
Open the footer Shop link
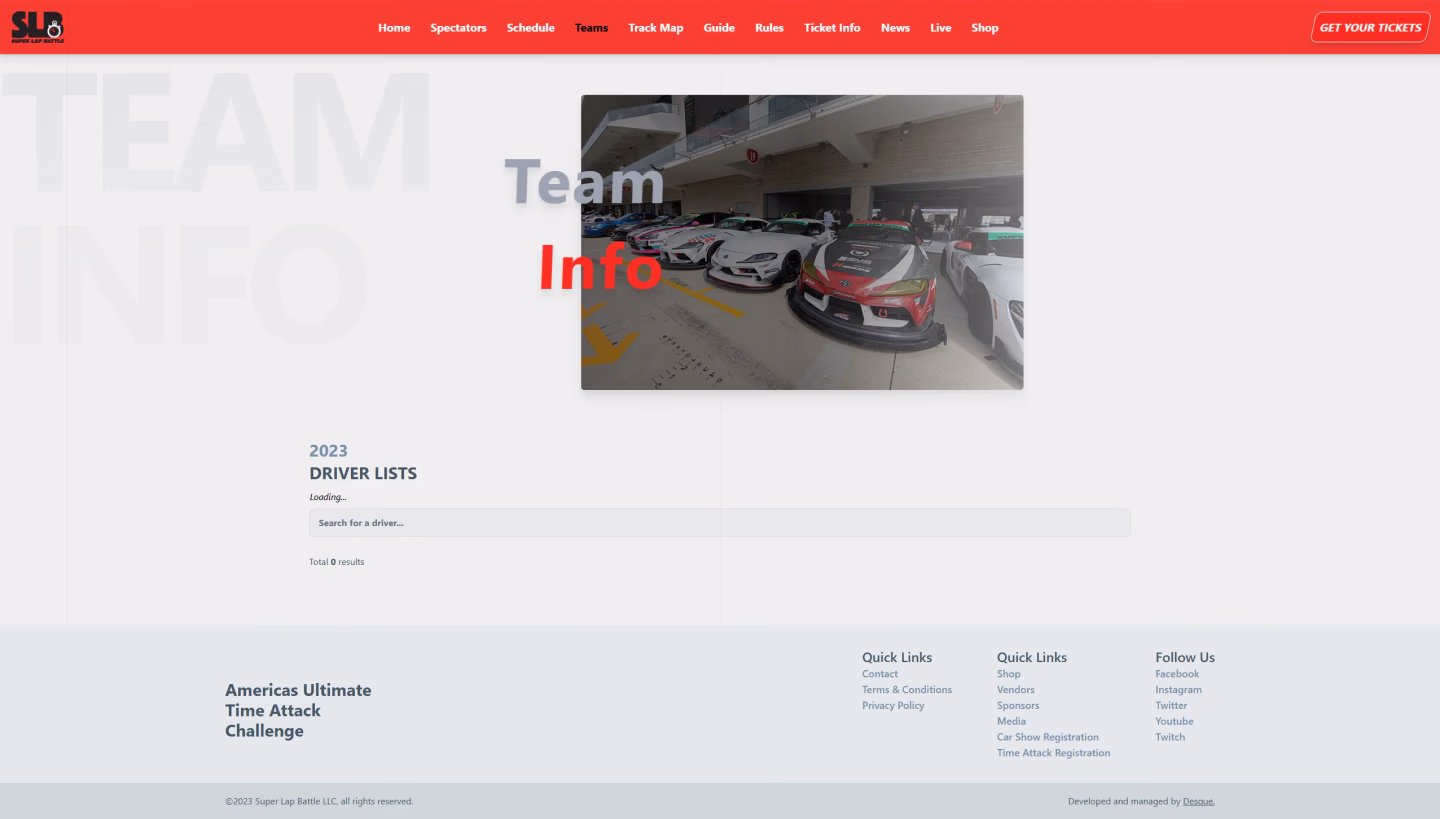1008,674
